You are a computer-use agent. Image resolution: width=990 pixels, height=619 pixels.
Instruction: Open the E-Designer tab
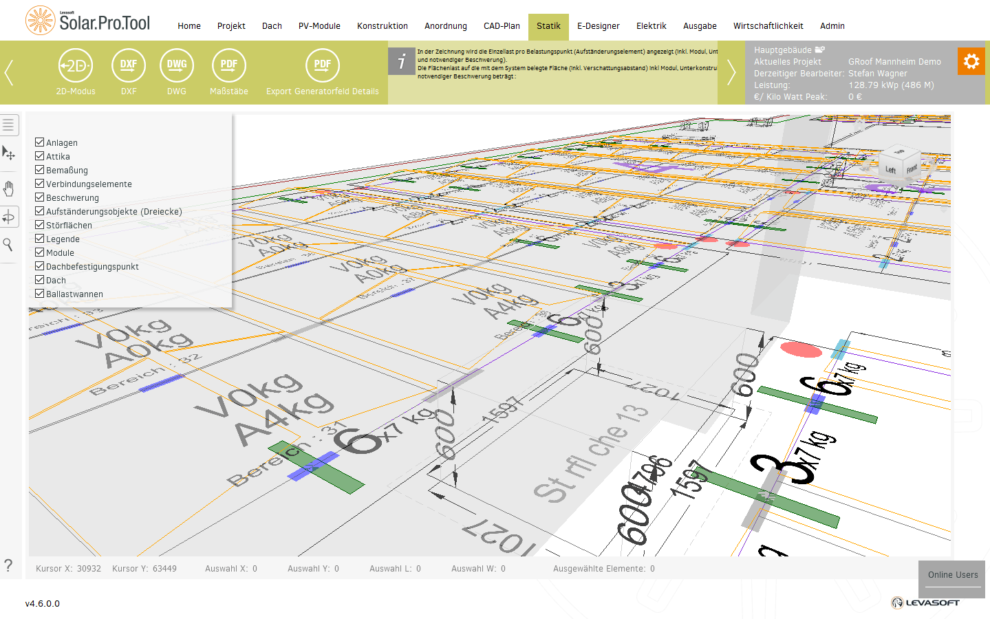point(598,26)
